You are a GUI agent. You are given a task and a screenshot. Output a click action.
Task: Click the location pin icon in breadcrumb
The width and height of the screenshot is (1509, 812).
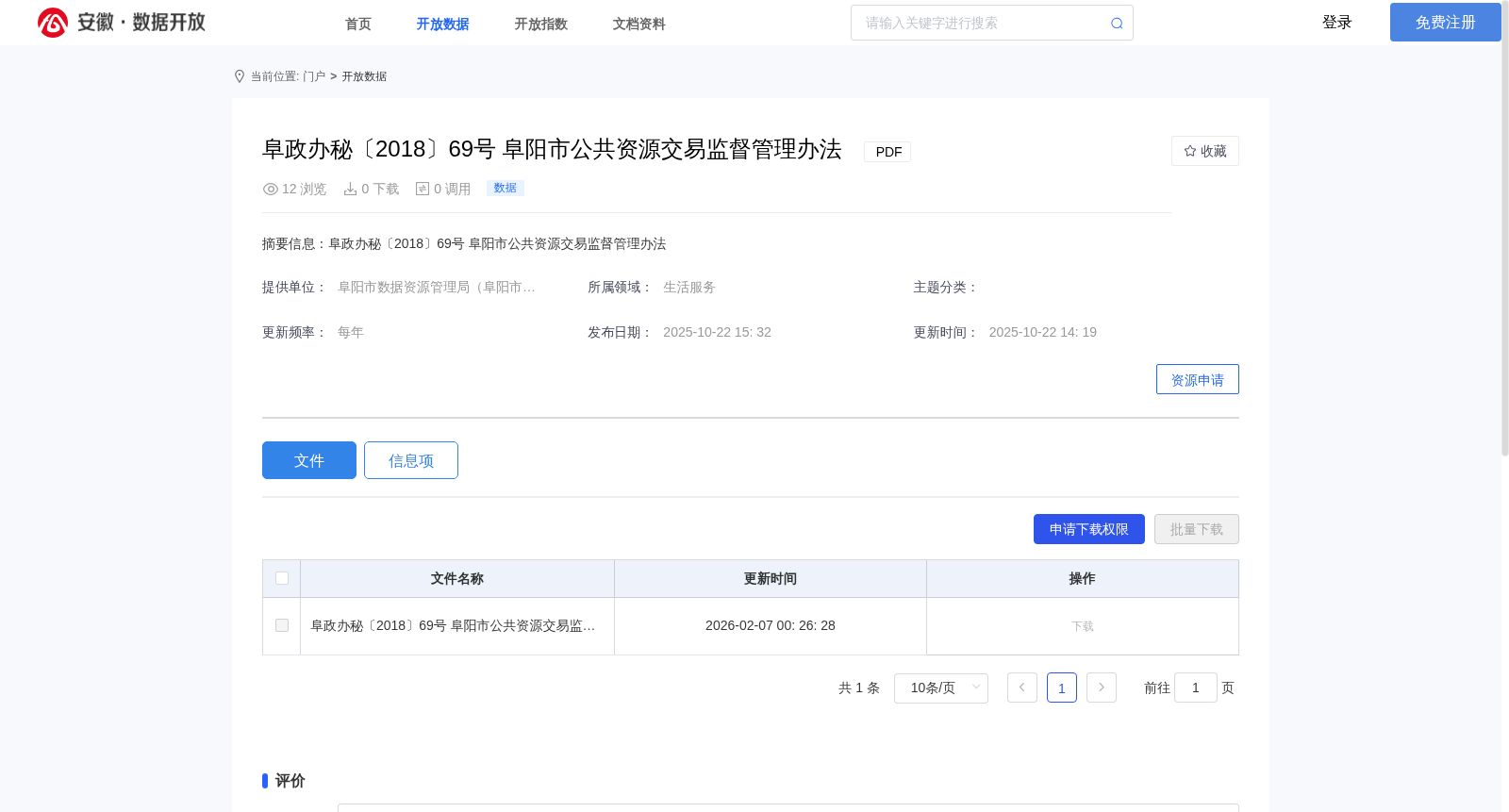[240, 76]
